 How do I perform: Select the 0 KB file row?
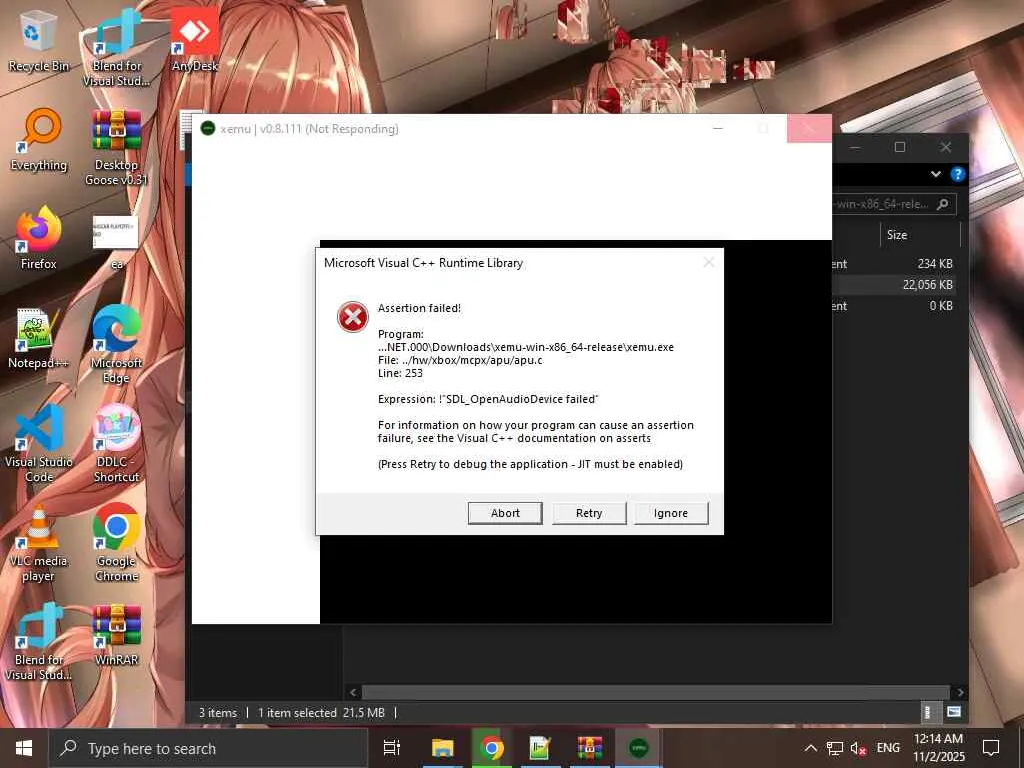tap(893, 306)
